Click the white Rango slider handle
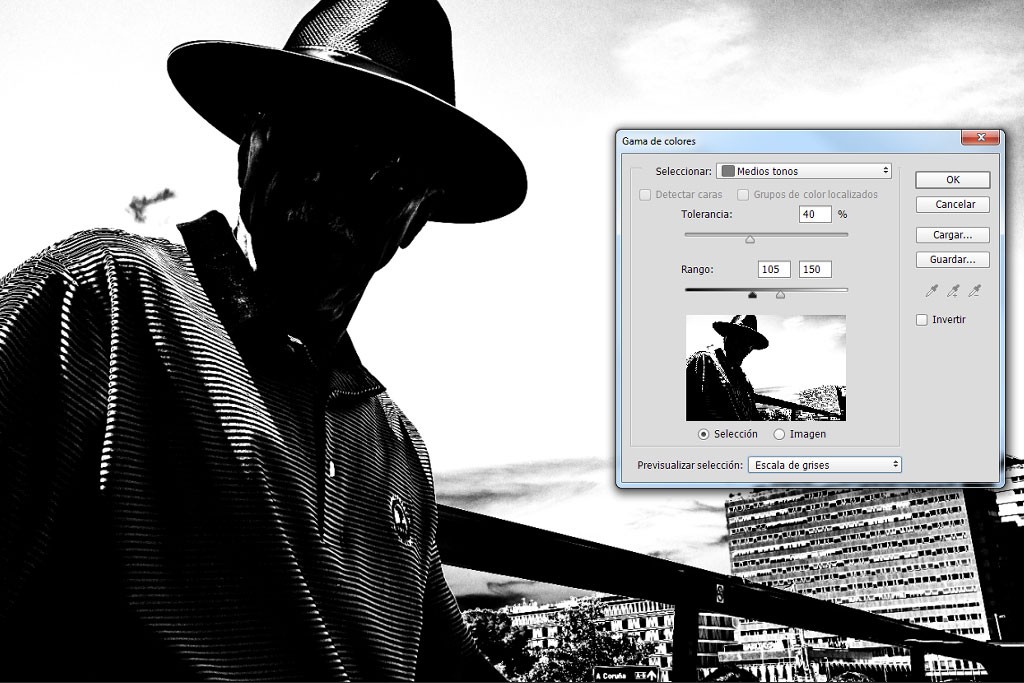 click(780, 295)
